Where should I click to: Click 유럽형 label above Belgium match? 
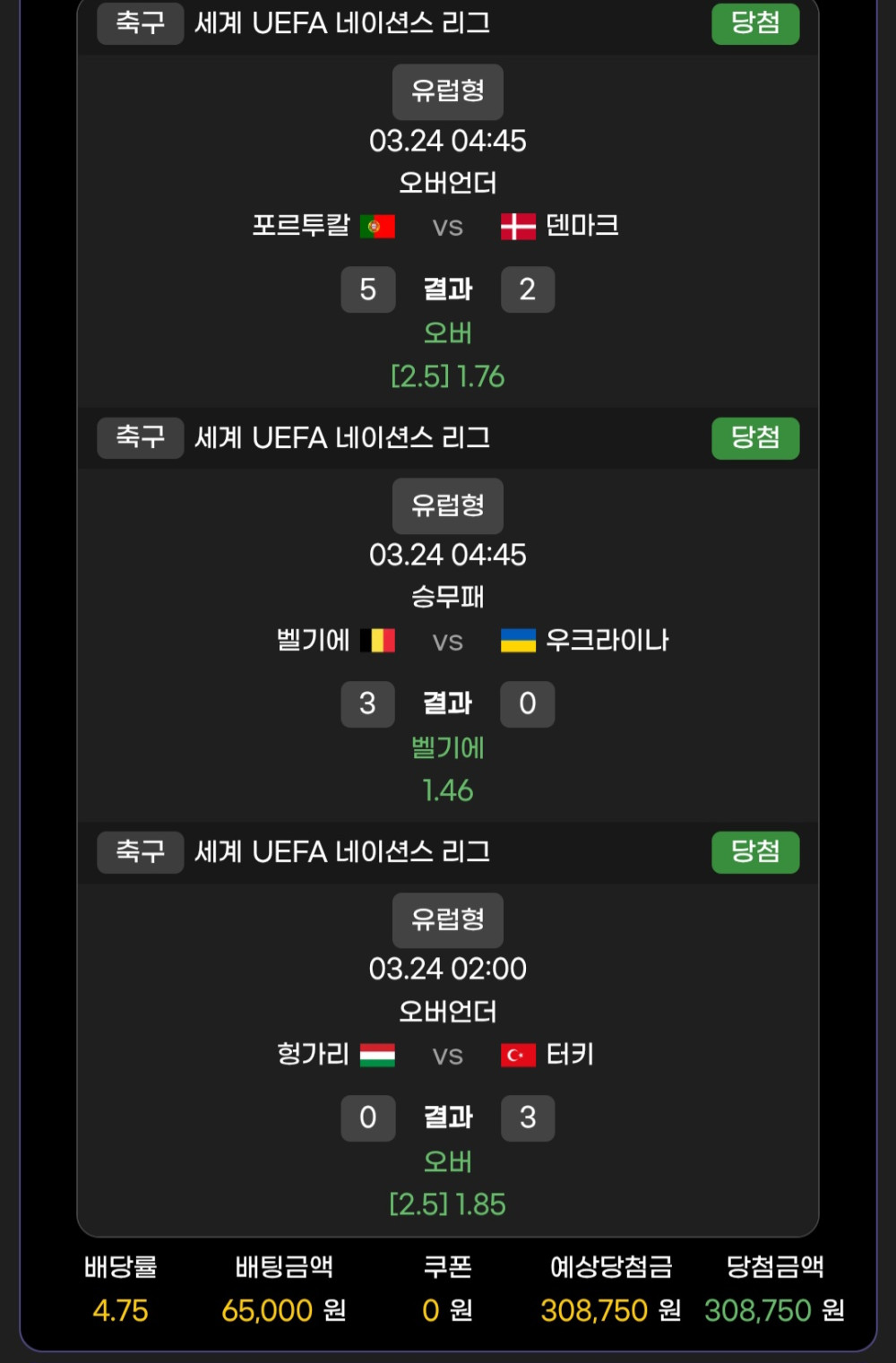click(448, 506)
